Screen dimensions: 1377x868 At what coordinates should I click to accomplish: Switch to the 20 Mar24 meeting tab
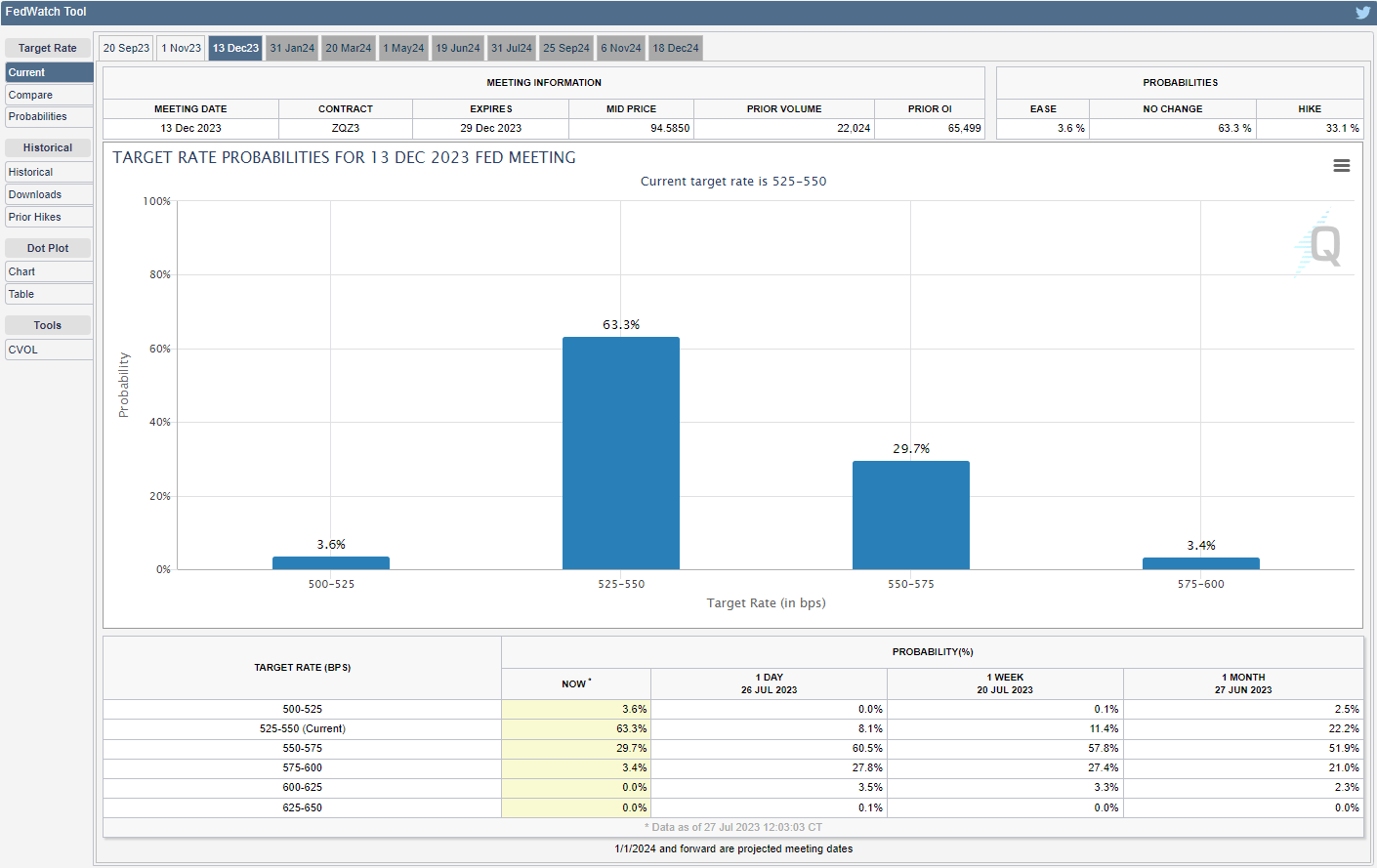point(349,48)
